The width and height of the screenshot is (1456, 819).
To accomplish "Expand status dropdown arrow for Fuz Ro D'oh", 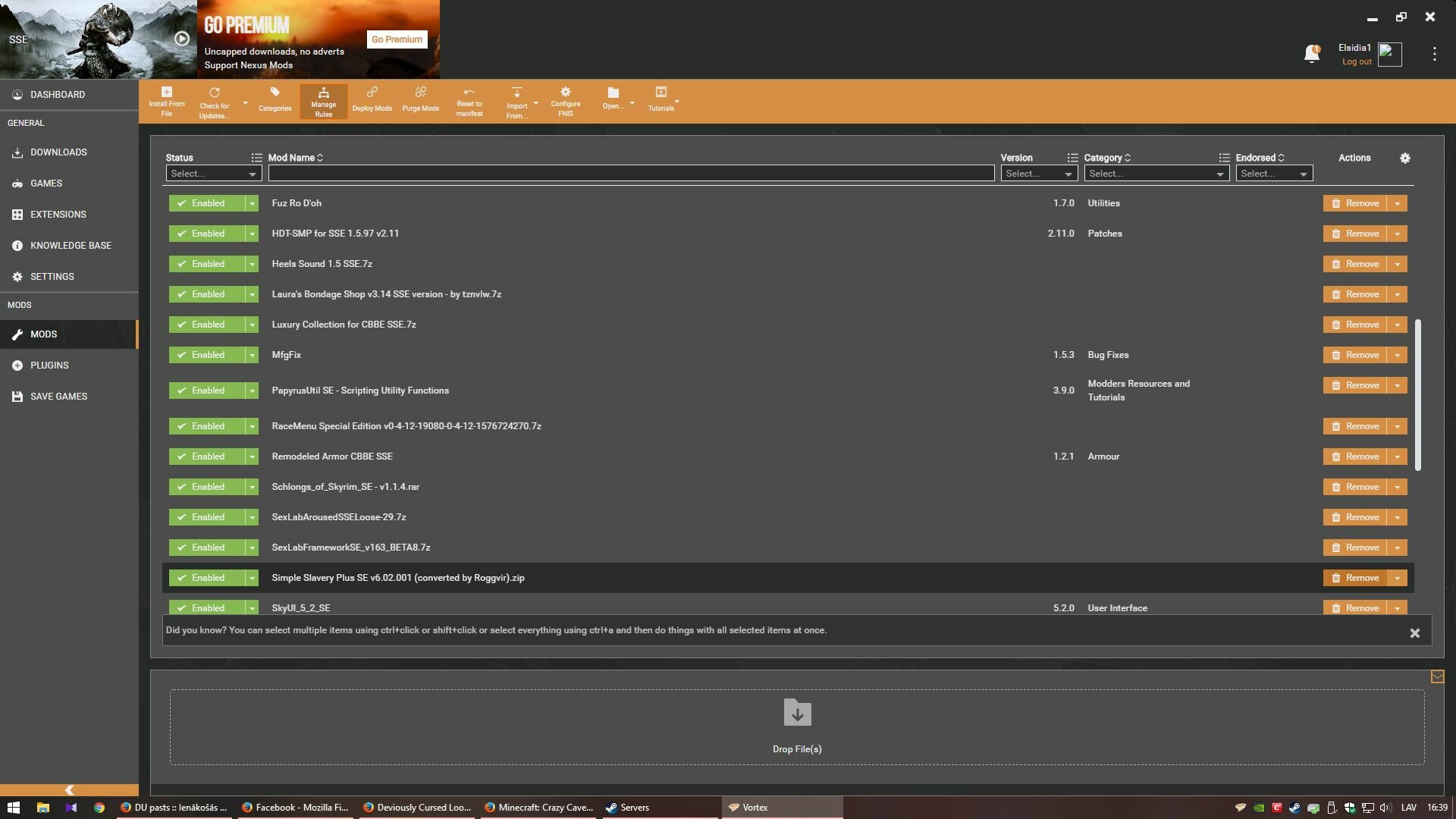I will pos(252,203).
